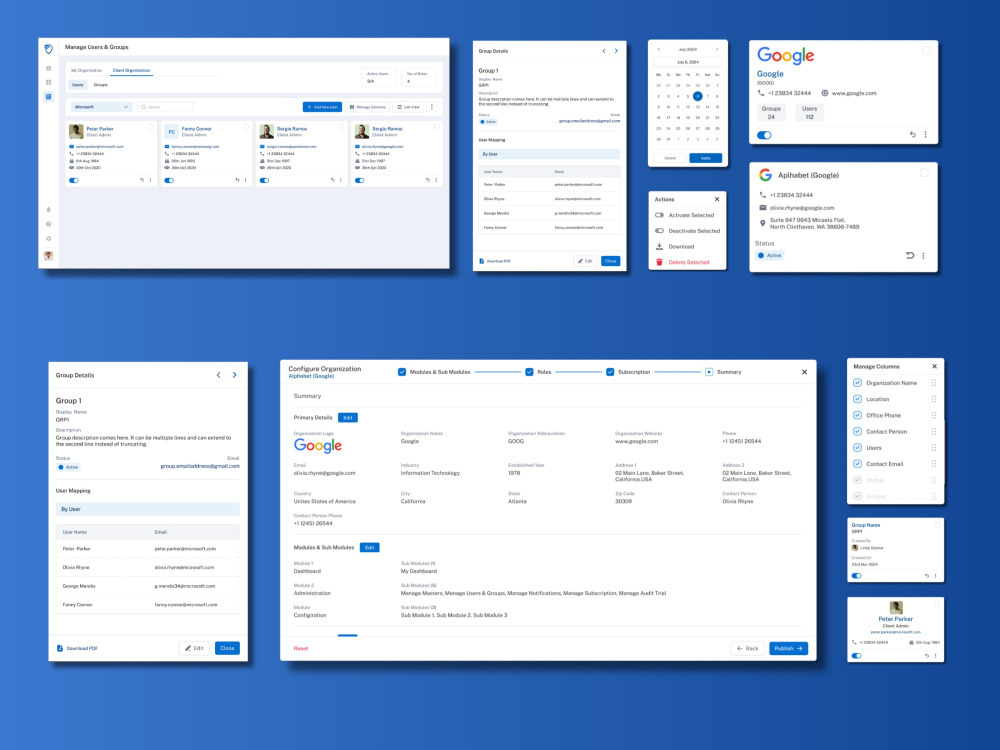1000x750 pixels.
Task: Click the profile avatar at the sidebar bottom
Action: (x=48, y=256)
